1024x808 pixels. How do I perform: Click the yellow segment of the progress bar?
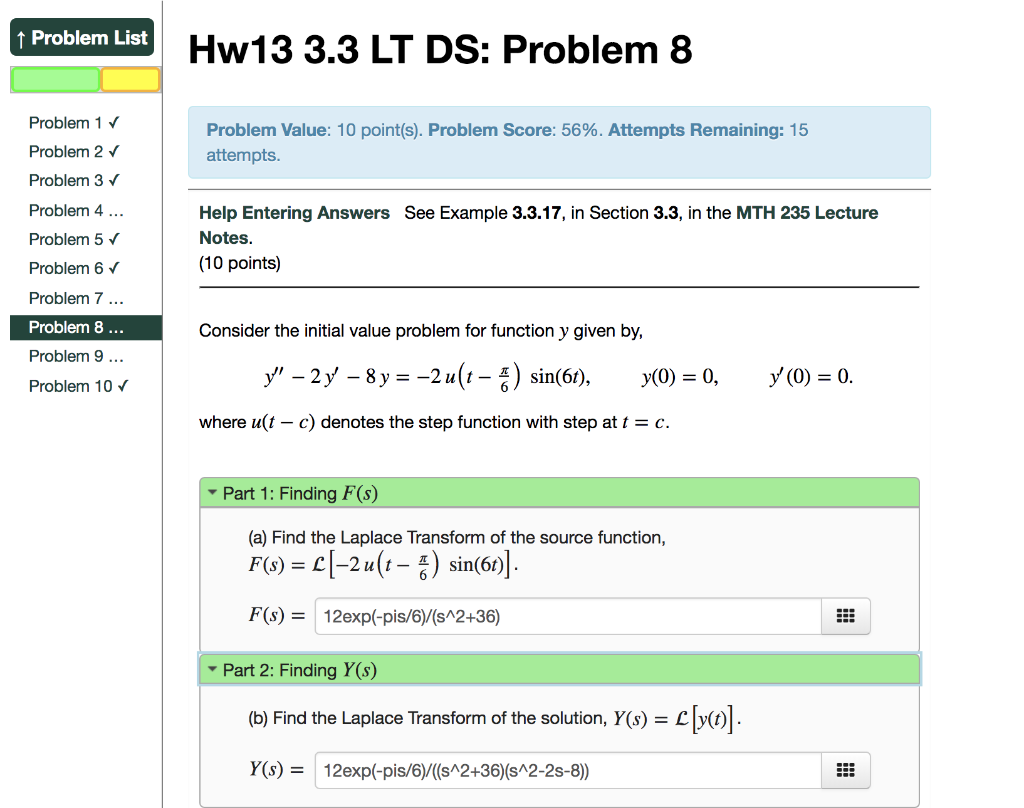tap(130, 79)
